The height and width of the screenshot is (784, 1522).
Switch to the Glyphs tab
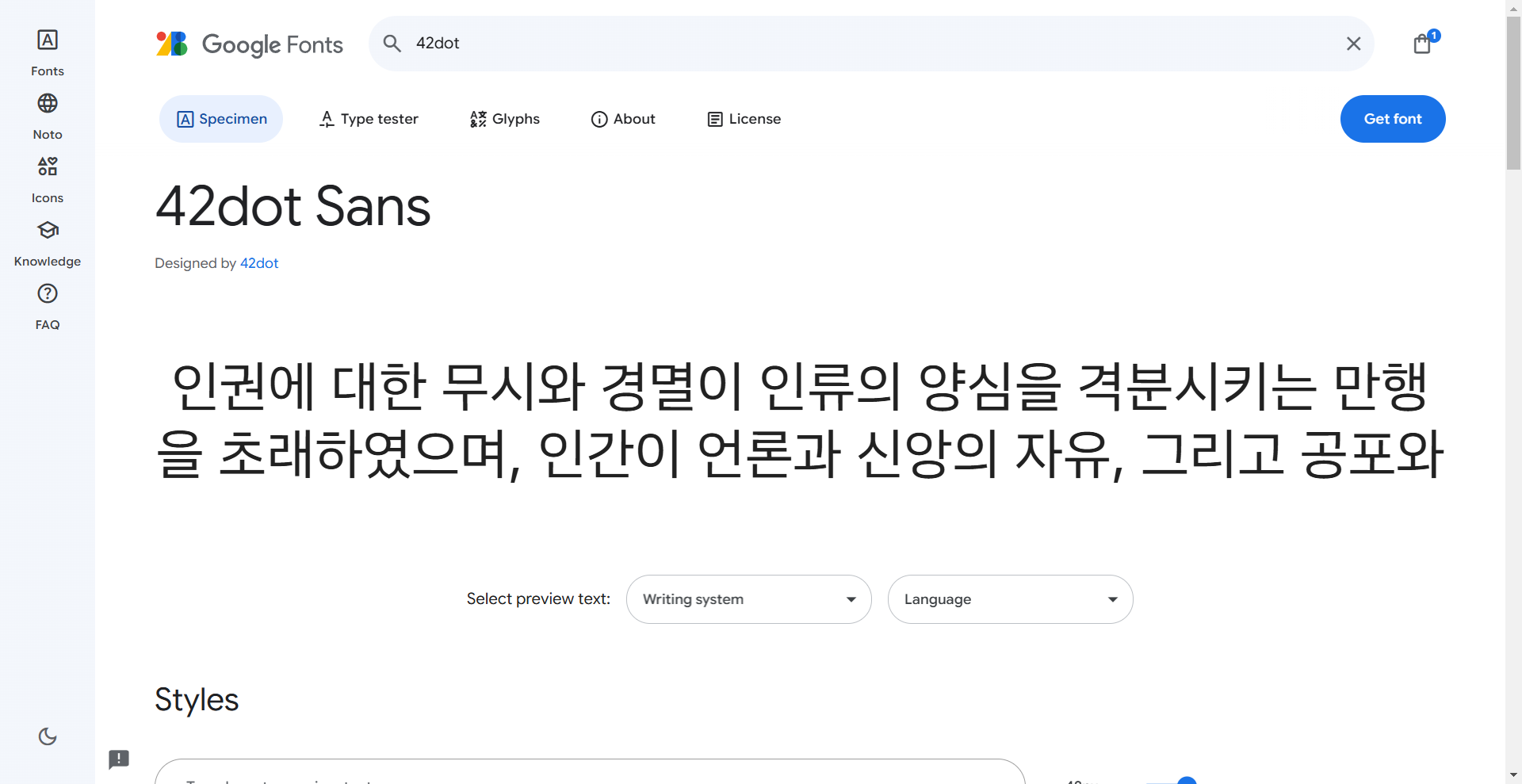(505, 119)
